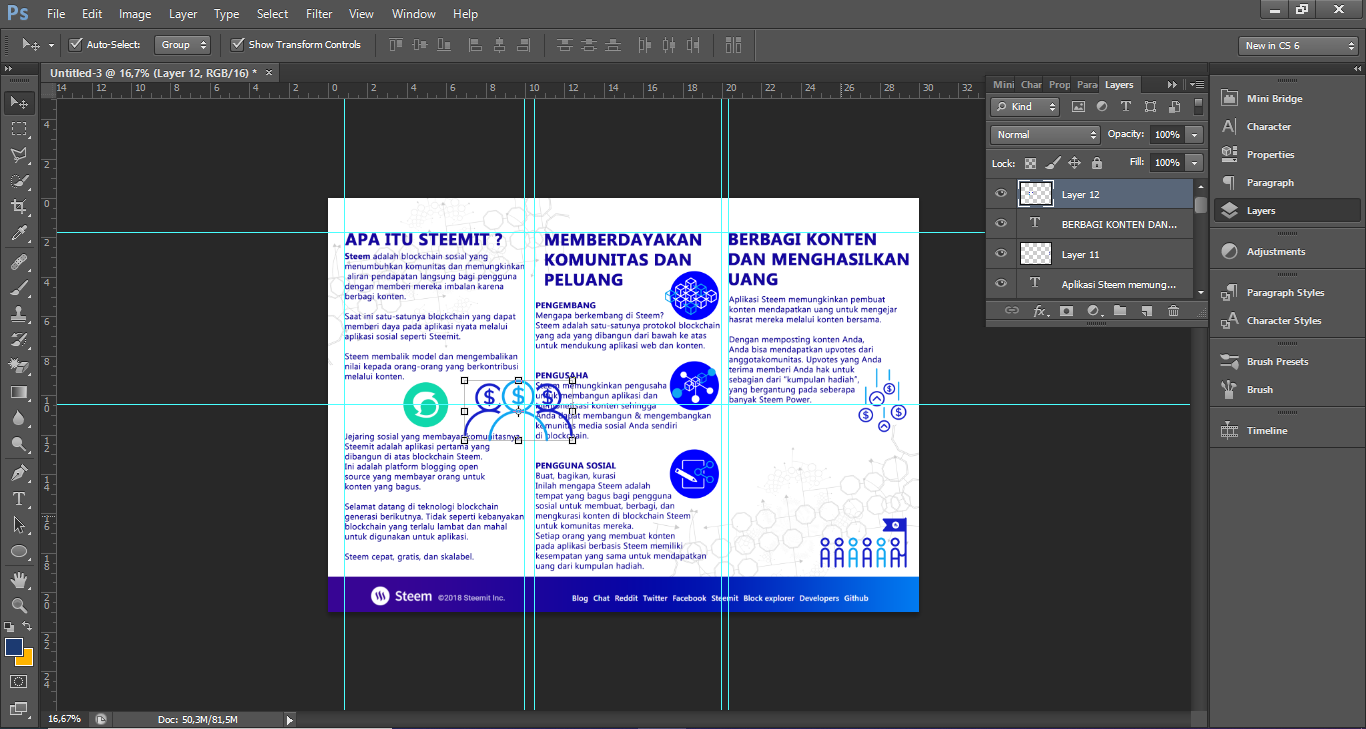Viewport: 1366px width, 729px height.
Task: Open Timeline panel button
Action: point(1267,431)
